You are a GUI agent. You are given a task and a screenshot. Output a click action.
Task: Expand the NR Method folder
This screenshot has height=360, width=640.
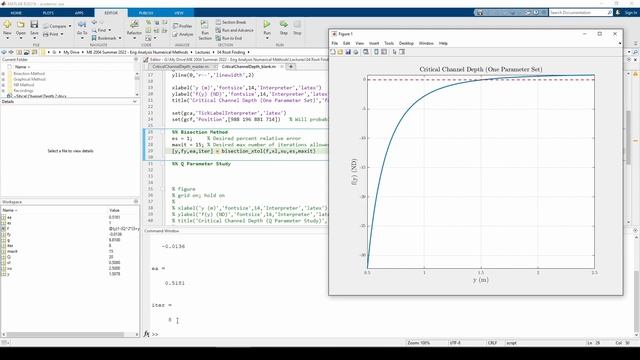pyautogui.click(x=3, y=85)
